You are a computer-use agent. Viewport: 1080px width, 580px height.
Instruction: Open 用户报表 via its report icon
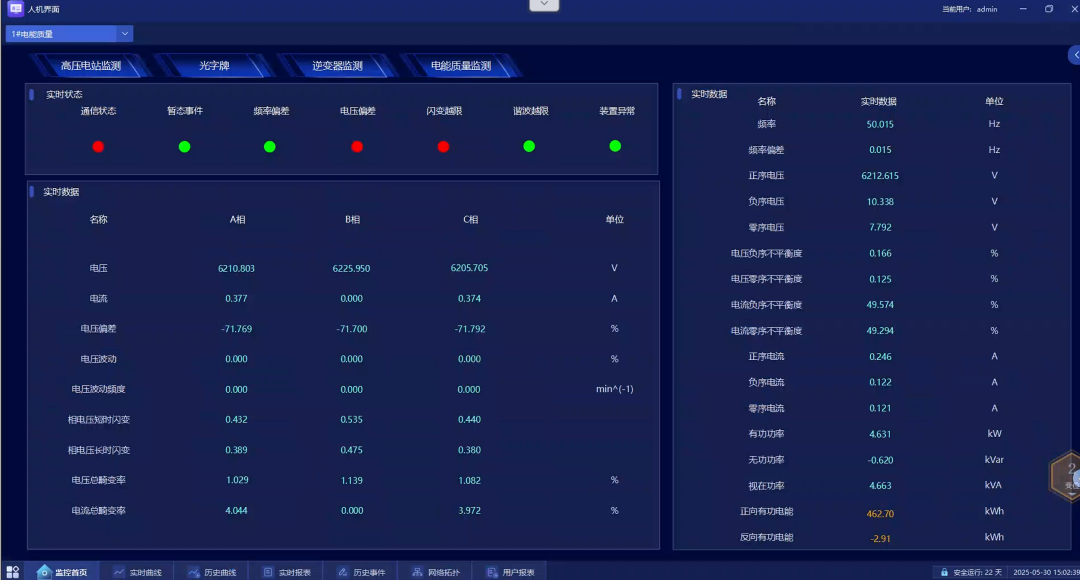pyautogui.click(x=490, y=570)
